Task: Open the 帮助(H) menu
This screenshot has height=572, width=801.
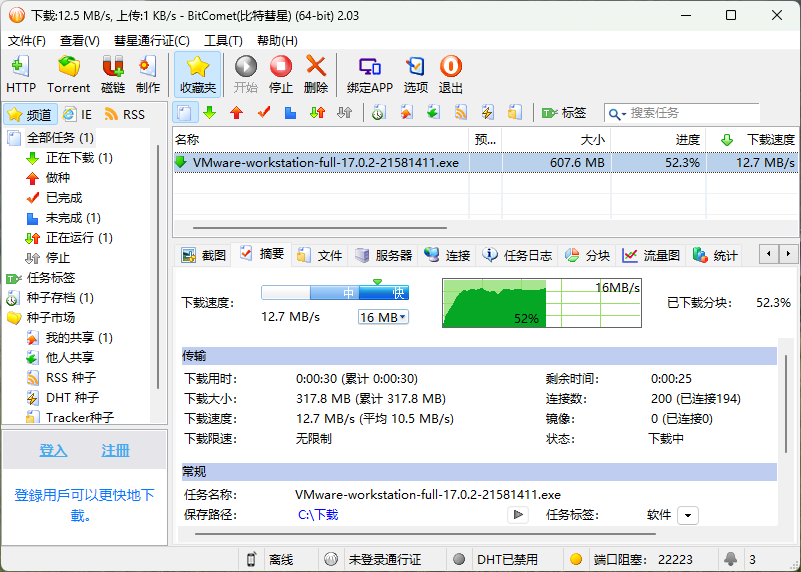Action: [277, 41]
